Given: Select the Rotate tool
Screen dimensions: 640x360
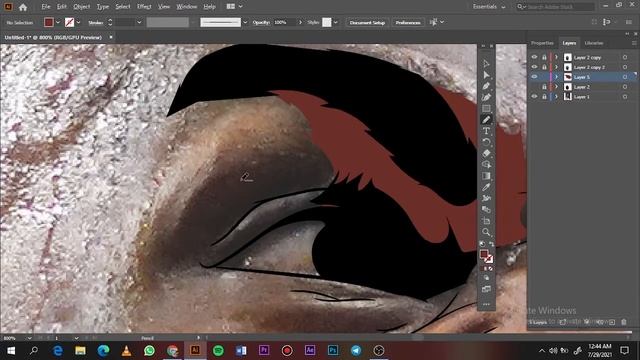Looking at the screenshot, I should pos(486,142).
